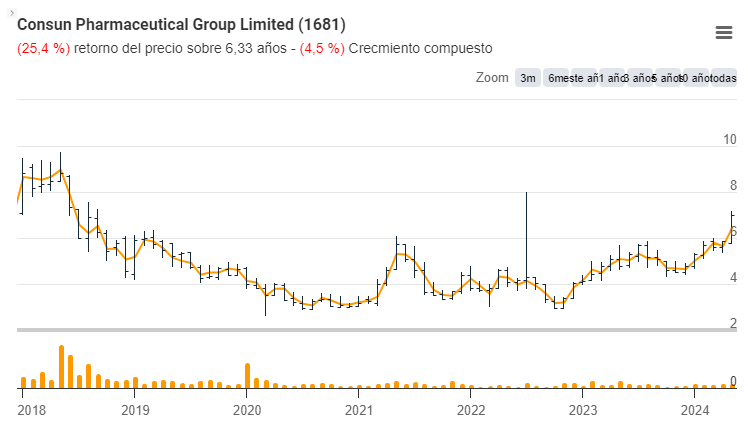Click the y-axis value 10
This screenshot has height=424, width=748.
coord(730,139)
